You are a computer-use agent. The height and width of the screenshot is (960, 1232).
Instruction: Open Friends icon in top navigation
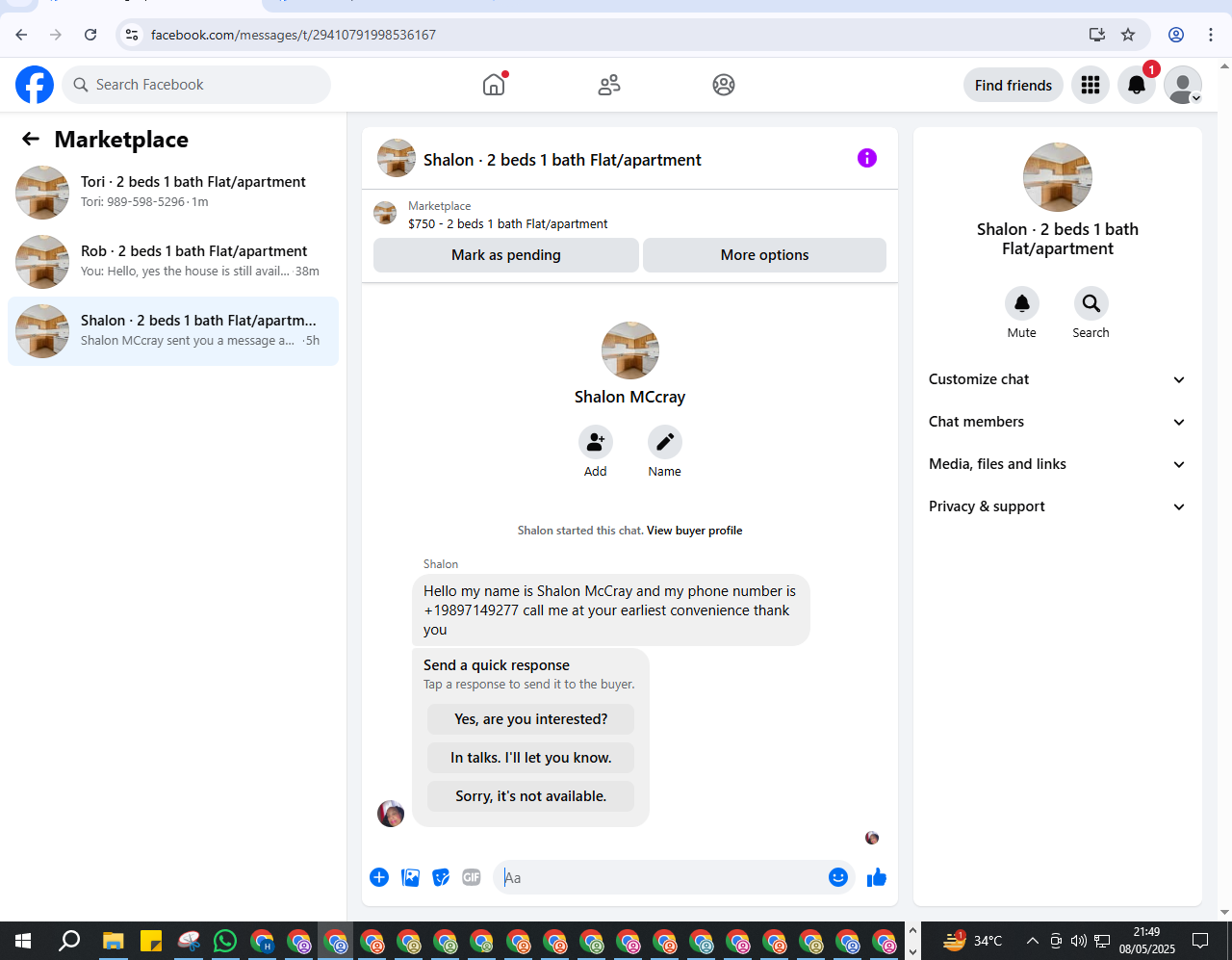(609, 85)
